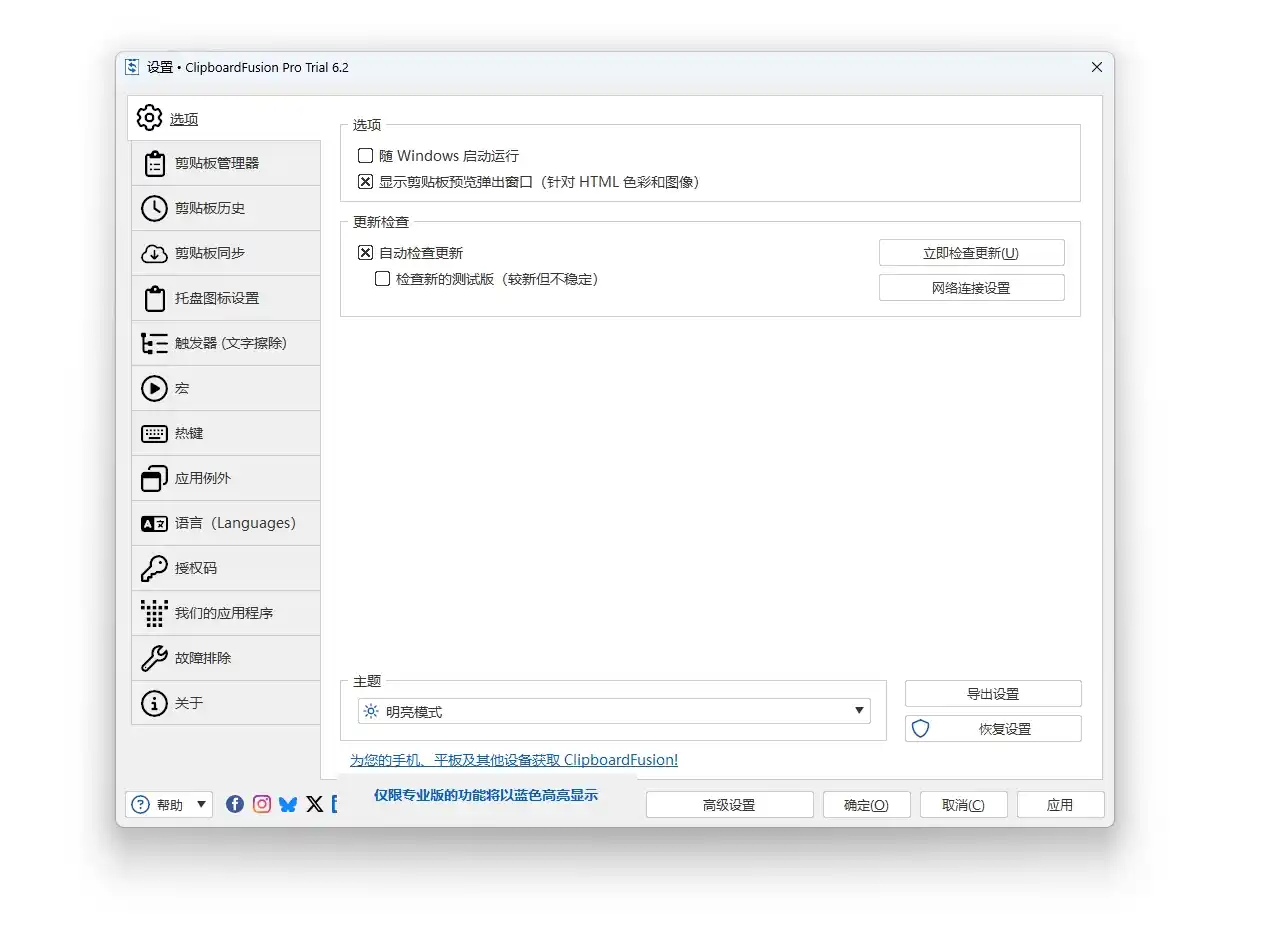Viewport: 1261px width, 928px height.
Task: Open the 剪贴板同步 cloud icon
Action: (154, 253)
